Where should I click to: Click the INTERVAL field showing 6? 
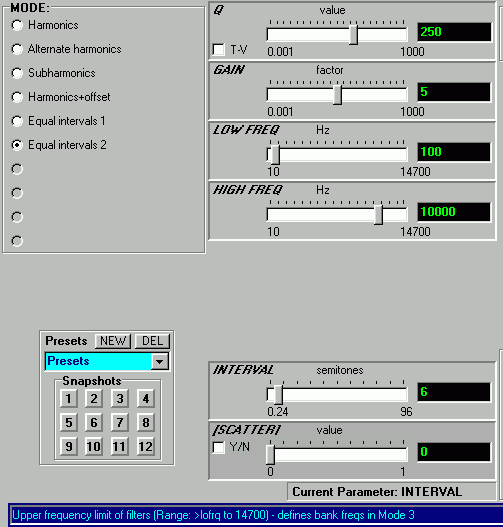coord(454,392)
